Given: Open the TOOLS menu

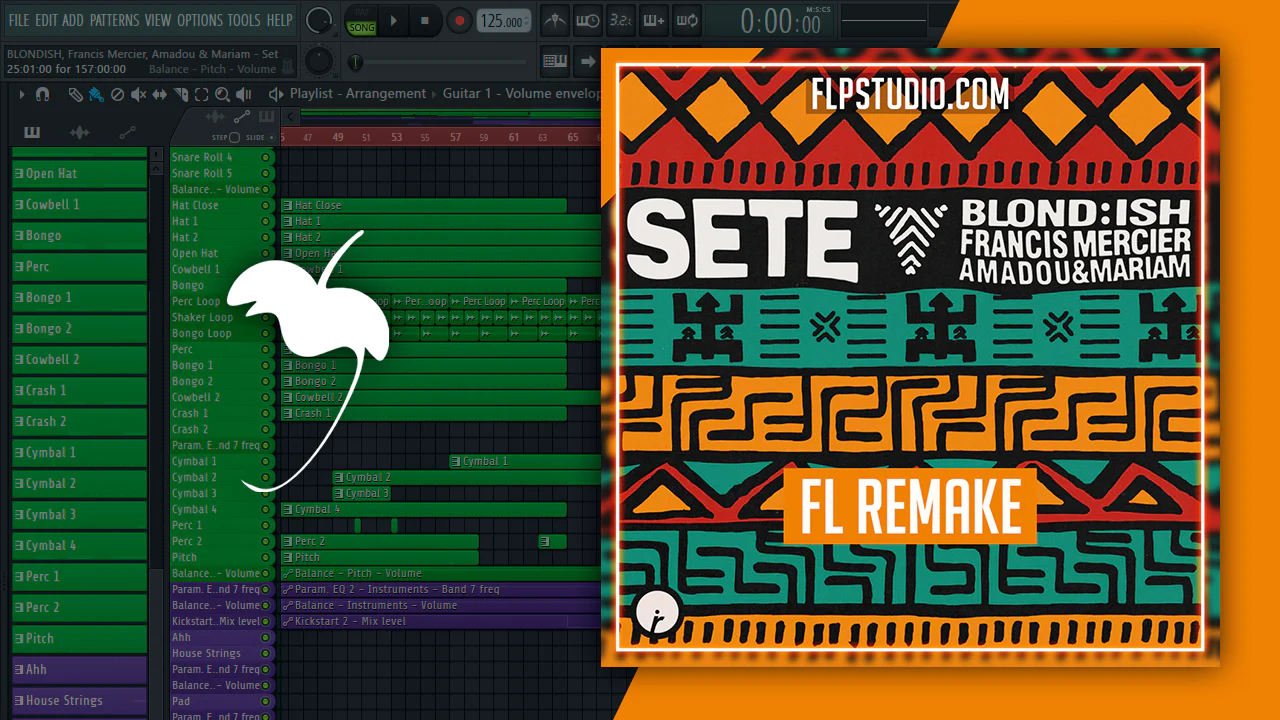Looking at the screenshot, I should [244, 20].
